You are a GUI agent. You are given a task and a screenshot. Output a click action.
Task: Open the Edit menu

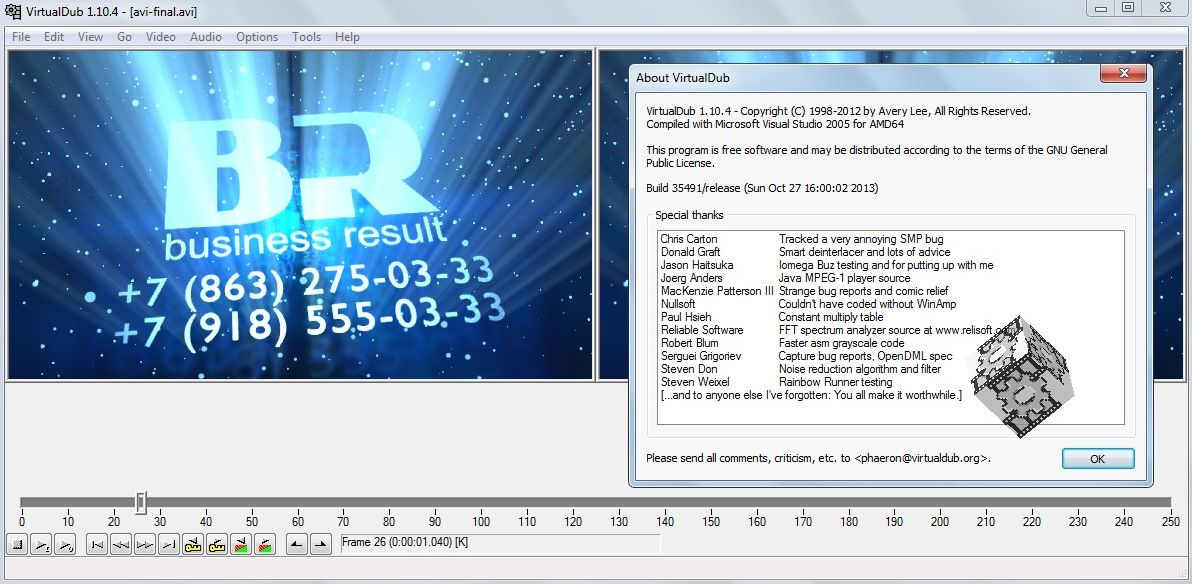point(54,36)
